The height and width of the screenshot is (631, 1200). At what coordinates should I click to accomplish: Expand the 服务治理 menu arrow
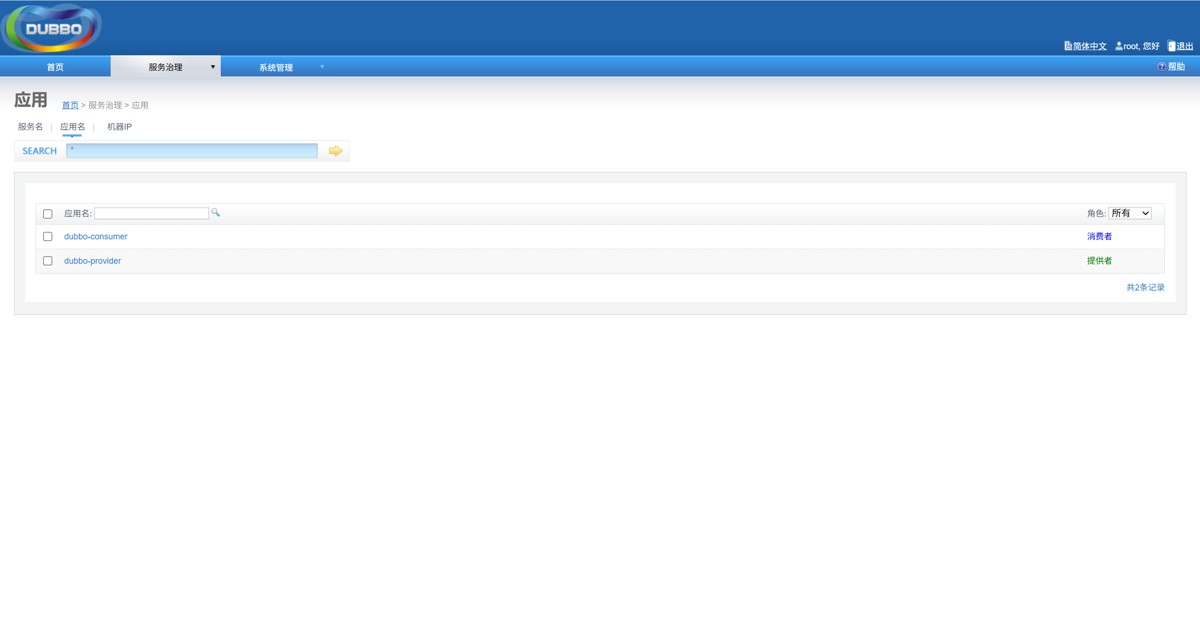pos(213,67)
